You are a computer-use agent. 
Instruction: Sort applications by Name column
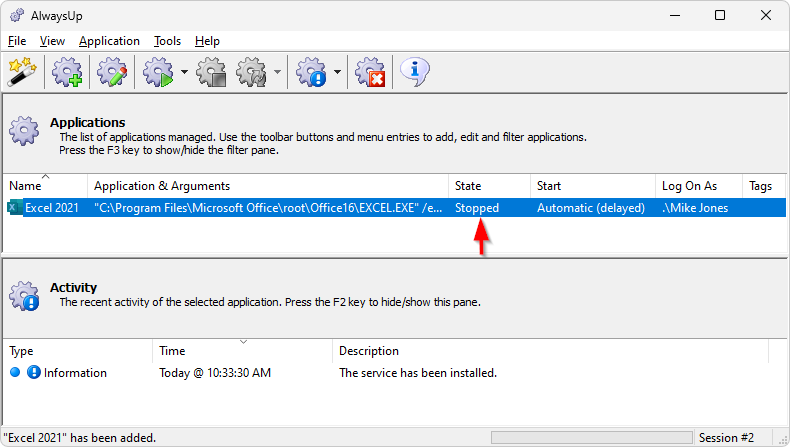(x=45, y=186)
